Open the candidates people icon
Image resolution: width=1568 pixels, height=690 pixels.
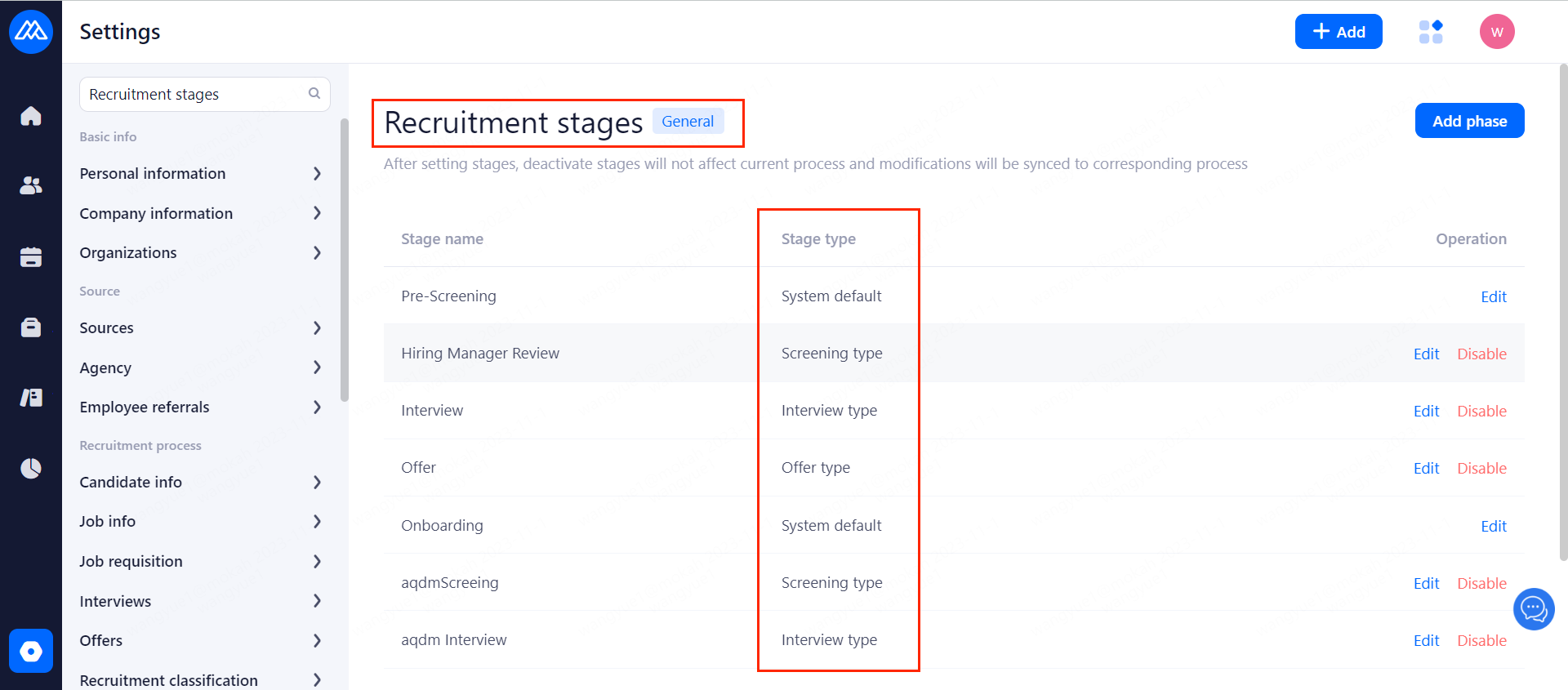[x=31, y=186]
